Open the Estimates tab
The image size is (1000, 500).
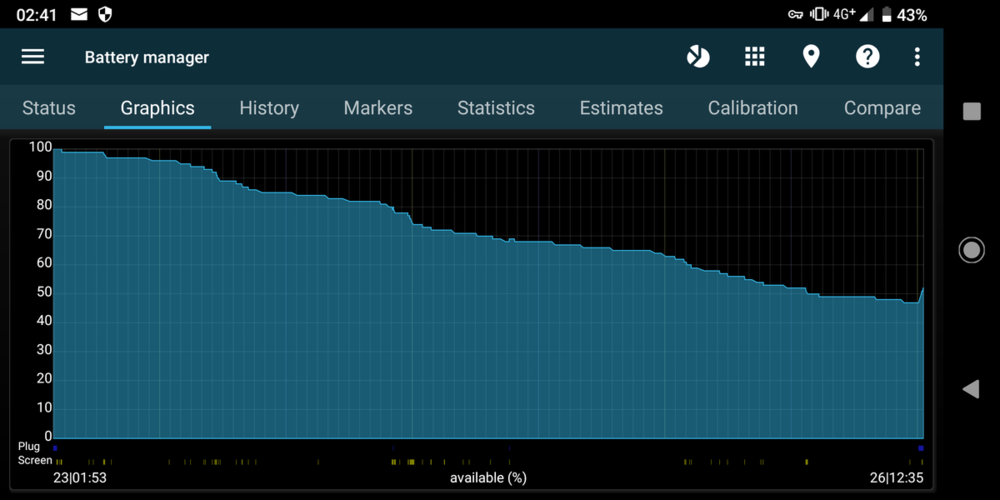[621, 108]
